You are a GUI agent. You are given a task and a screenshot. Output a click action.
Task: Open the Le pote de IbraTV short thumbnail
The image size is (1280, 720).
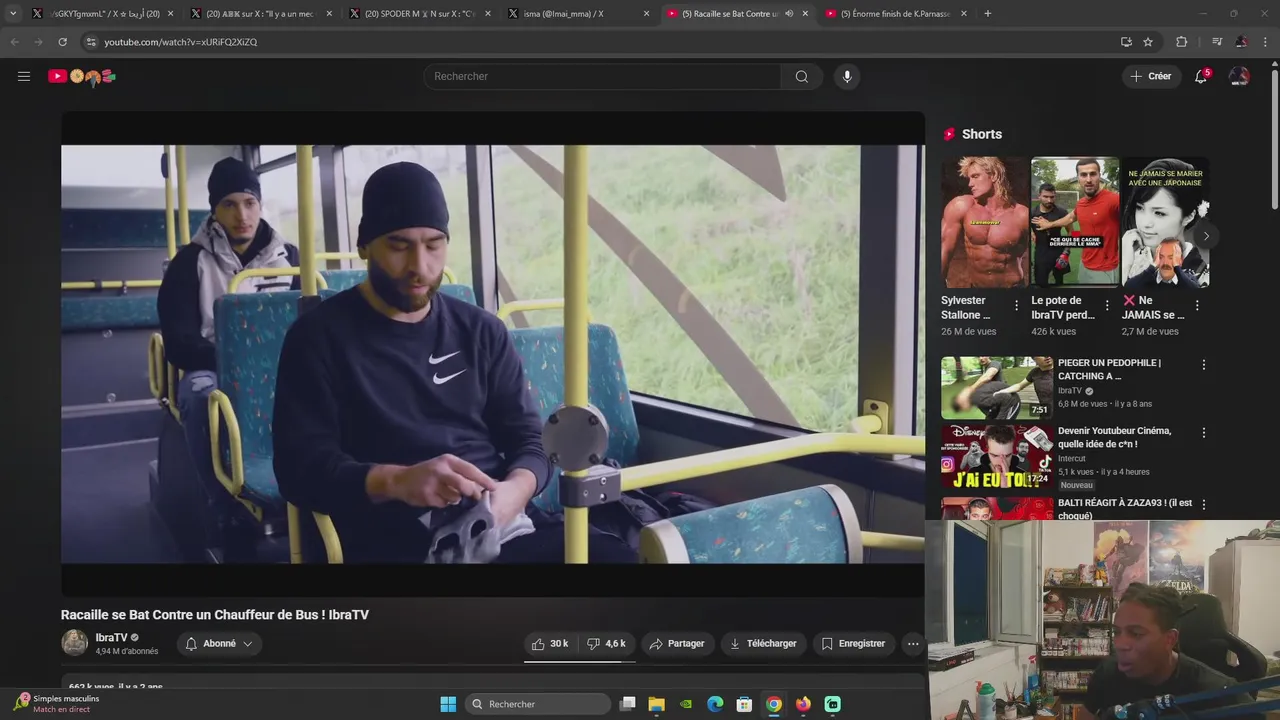[x=1075, y=222]
